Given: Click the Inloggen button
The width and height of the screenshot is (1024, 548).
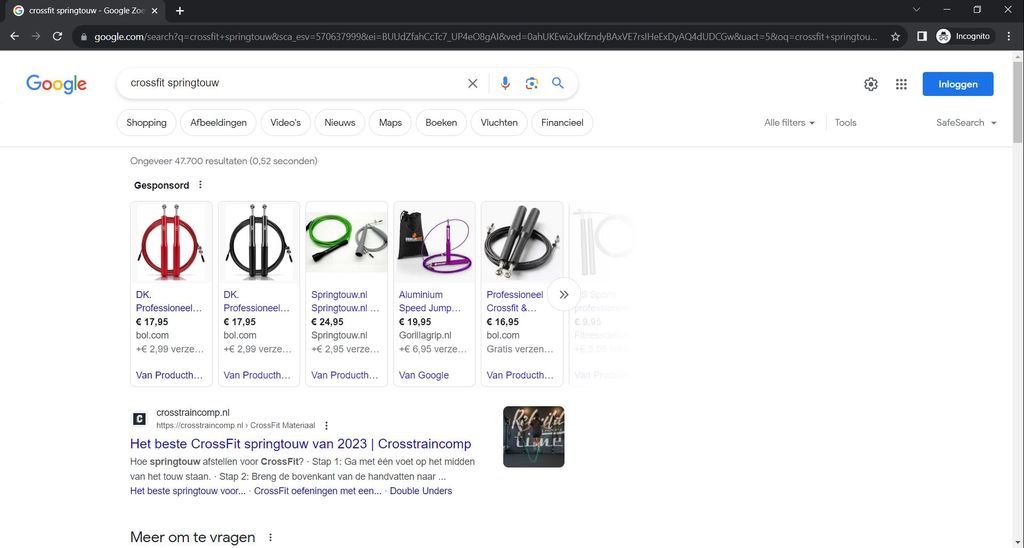Looking at the screenshot, I should pyautogui.click(x=957, y=84).
